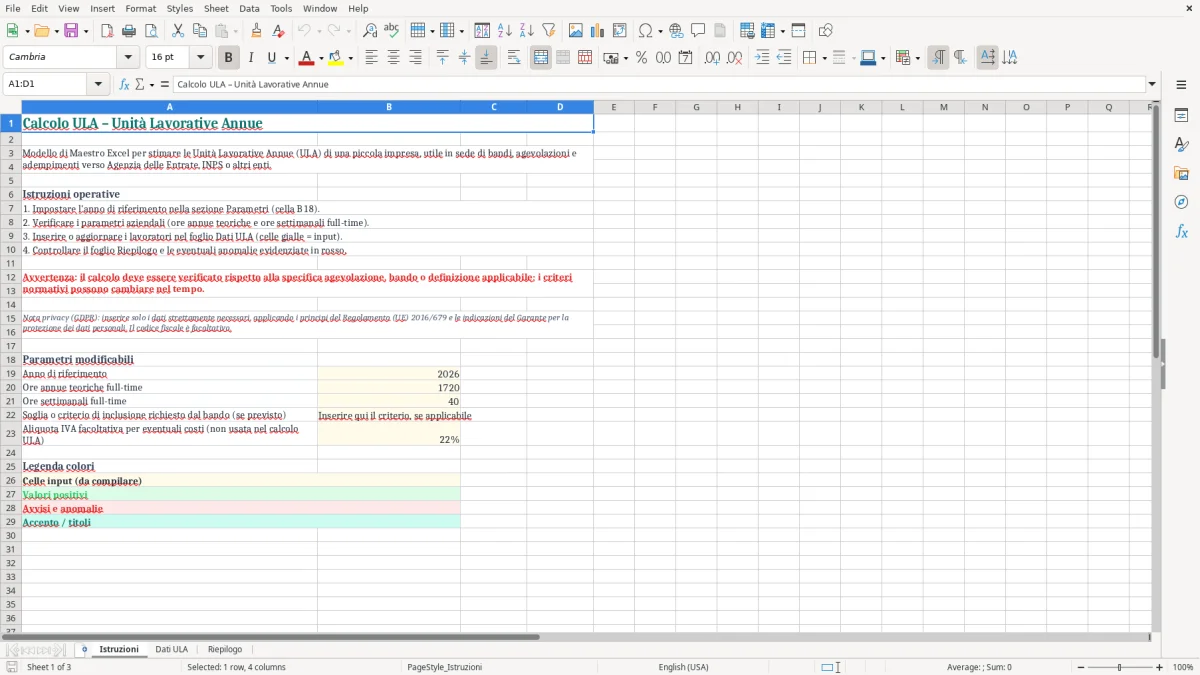This screenshot has width=1200, height=675.
Task: Click English (USA) language in status bar
Action: coord(683,667)
